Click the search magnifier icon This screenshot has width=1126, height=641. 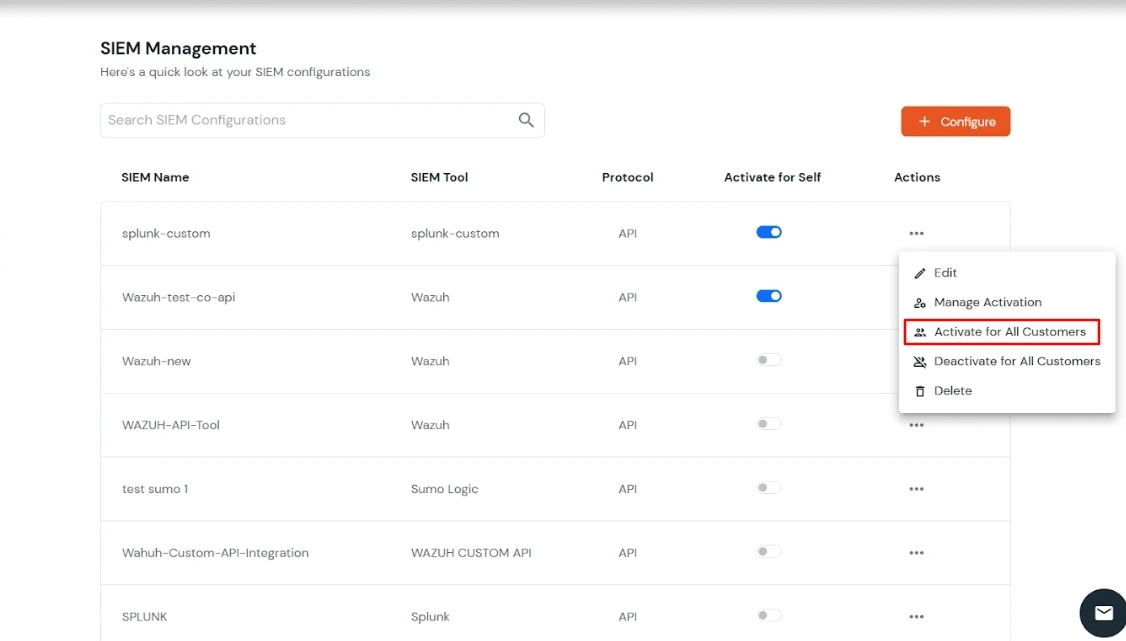526,119
